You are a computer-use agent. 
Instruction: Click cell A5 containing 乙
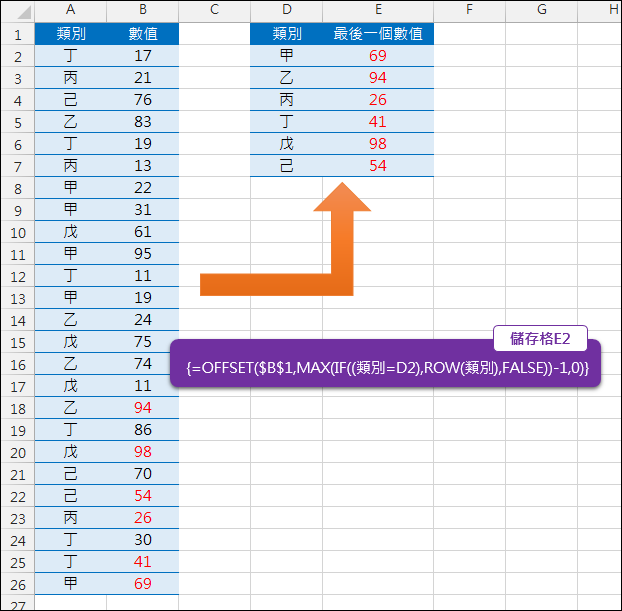[71, 122]
